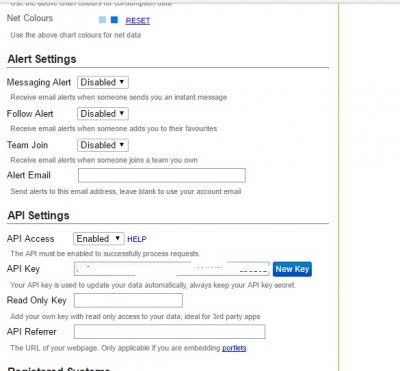Open the Team Join dropdown
The width and height of the screenshot is (400, 371).
pyautogui.click(x=103, y=145)
